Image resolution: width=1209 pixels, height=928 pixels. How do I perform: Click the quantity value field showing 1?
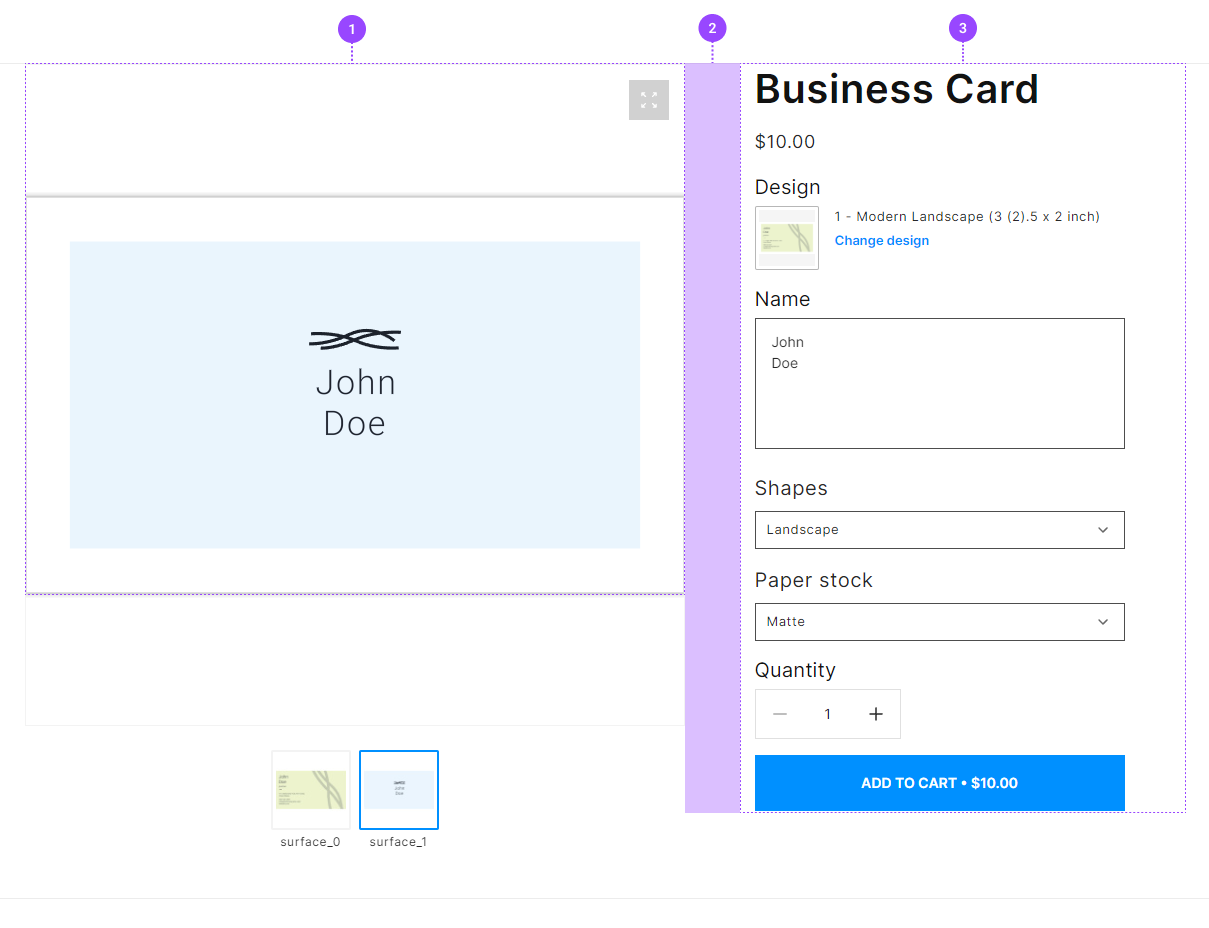tap(827, 714)
